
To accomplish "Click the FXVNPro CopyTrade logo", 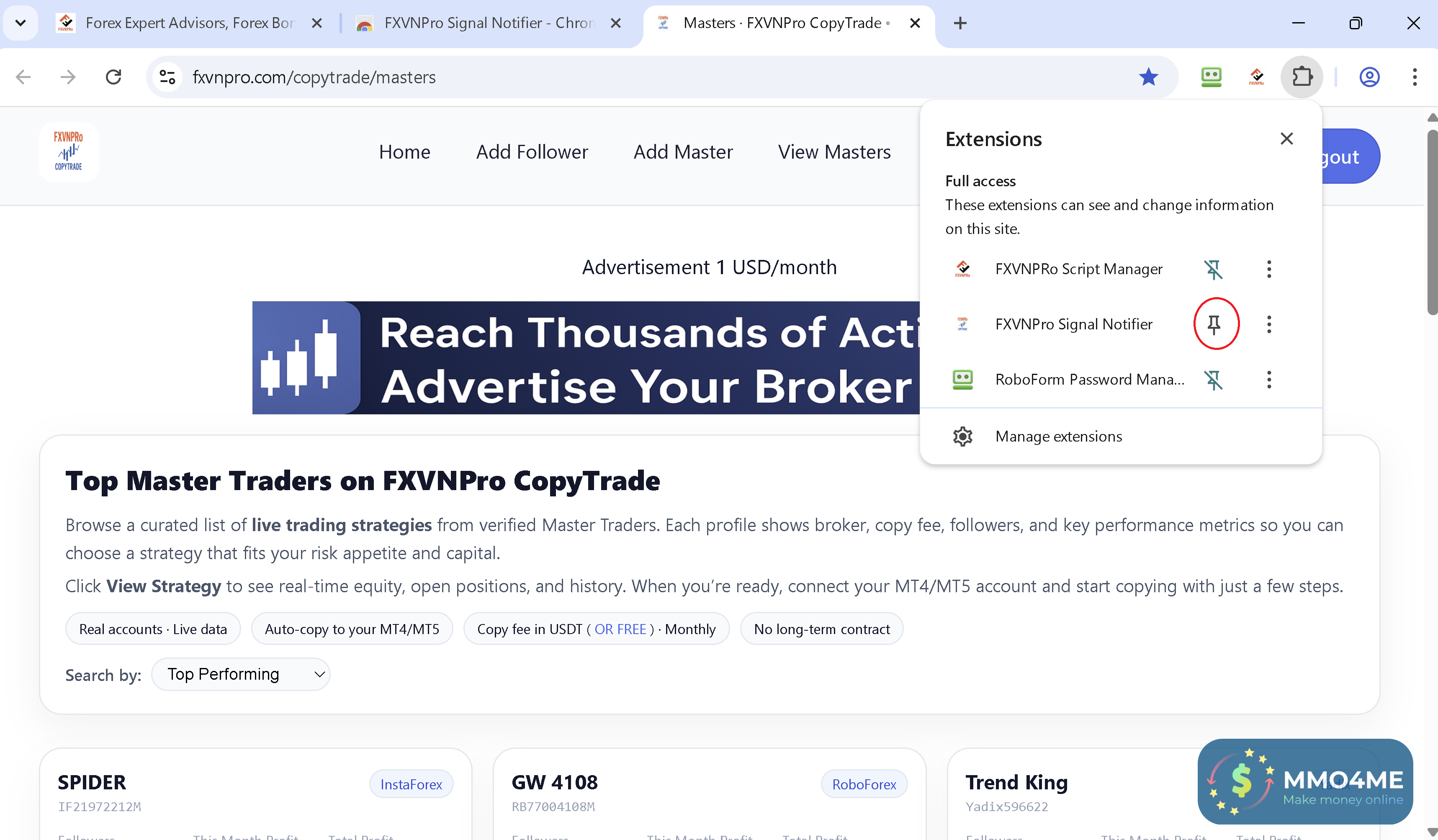I will [69, 152].
